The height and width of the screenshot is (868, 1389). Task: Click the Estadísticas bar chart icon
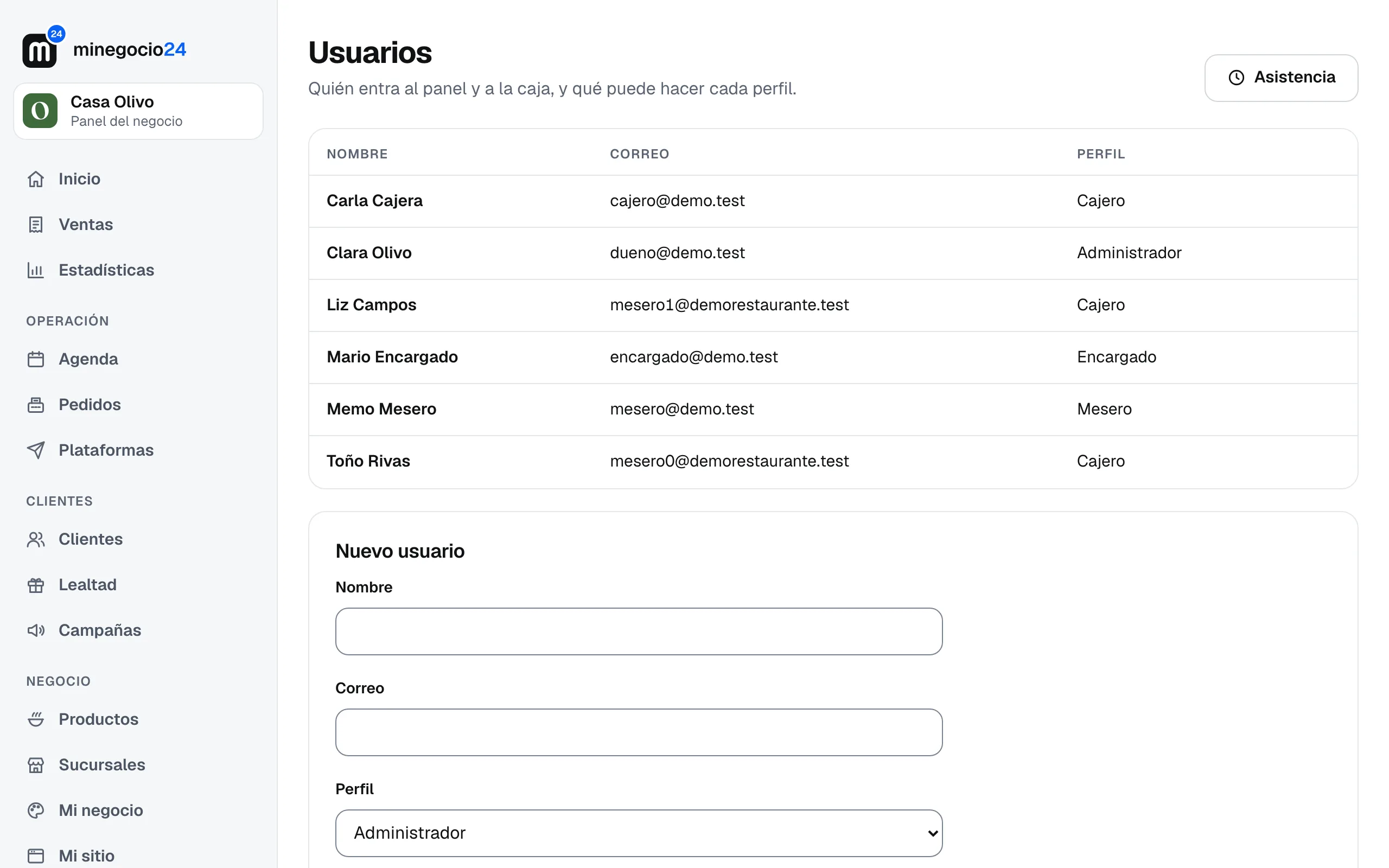[x=36, y=270]
